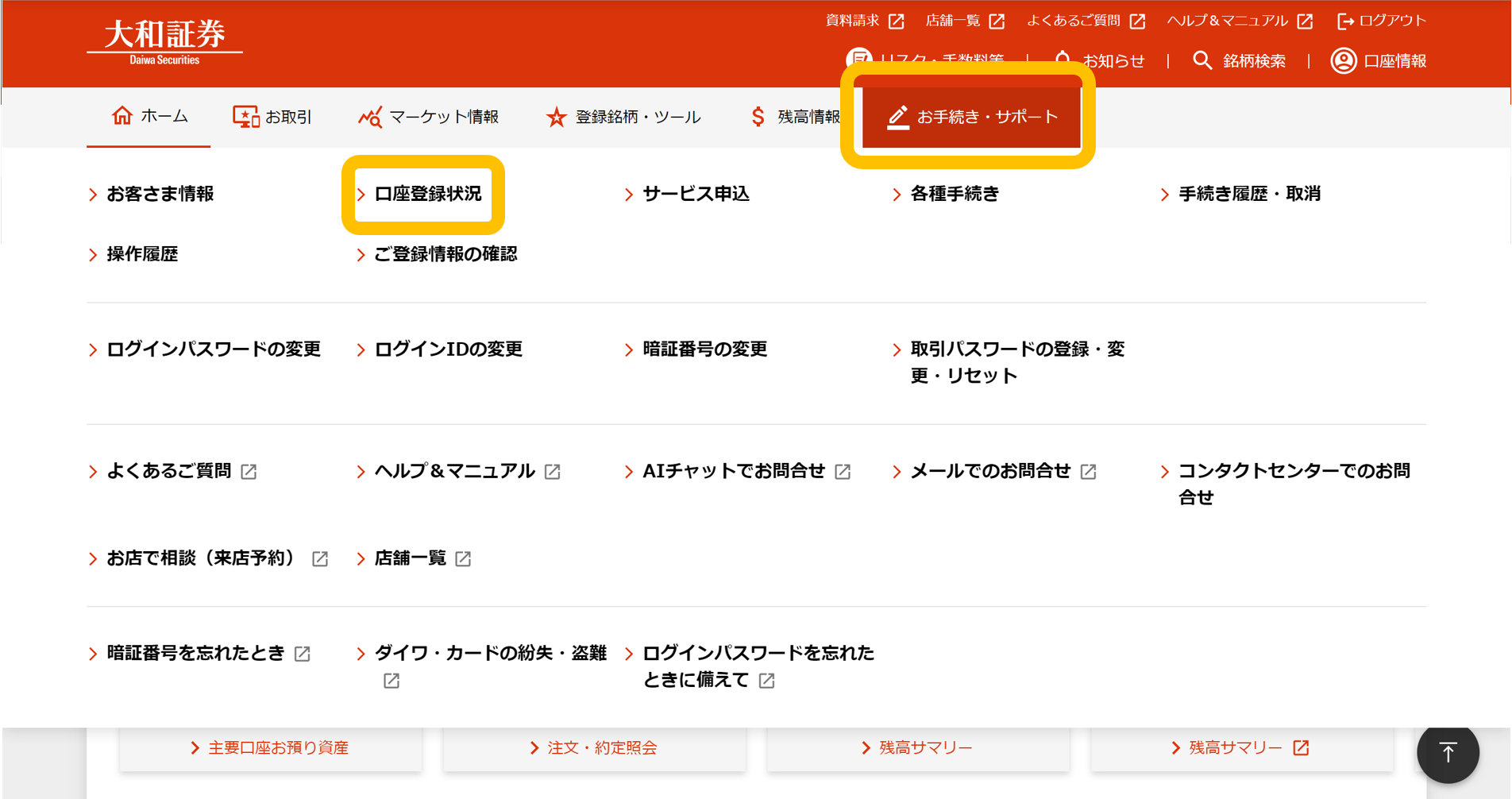Viewport: 1512px width, 799px height.
Task: Open the マーケット情報 menu tab
Action: pos(429,118)
